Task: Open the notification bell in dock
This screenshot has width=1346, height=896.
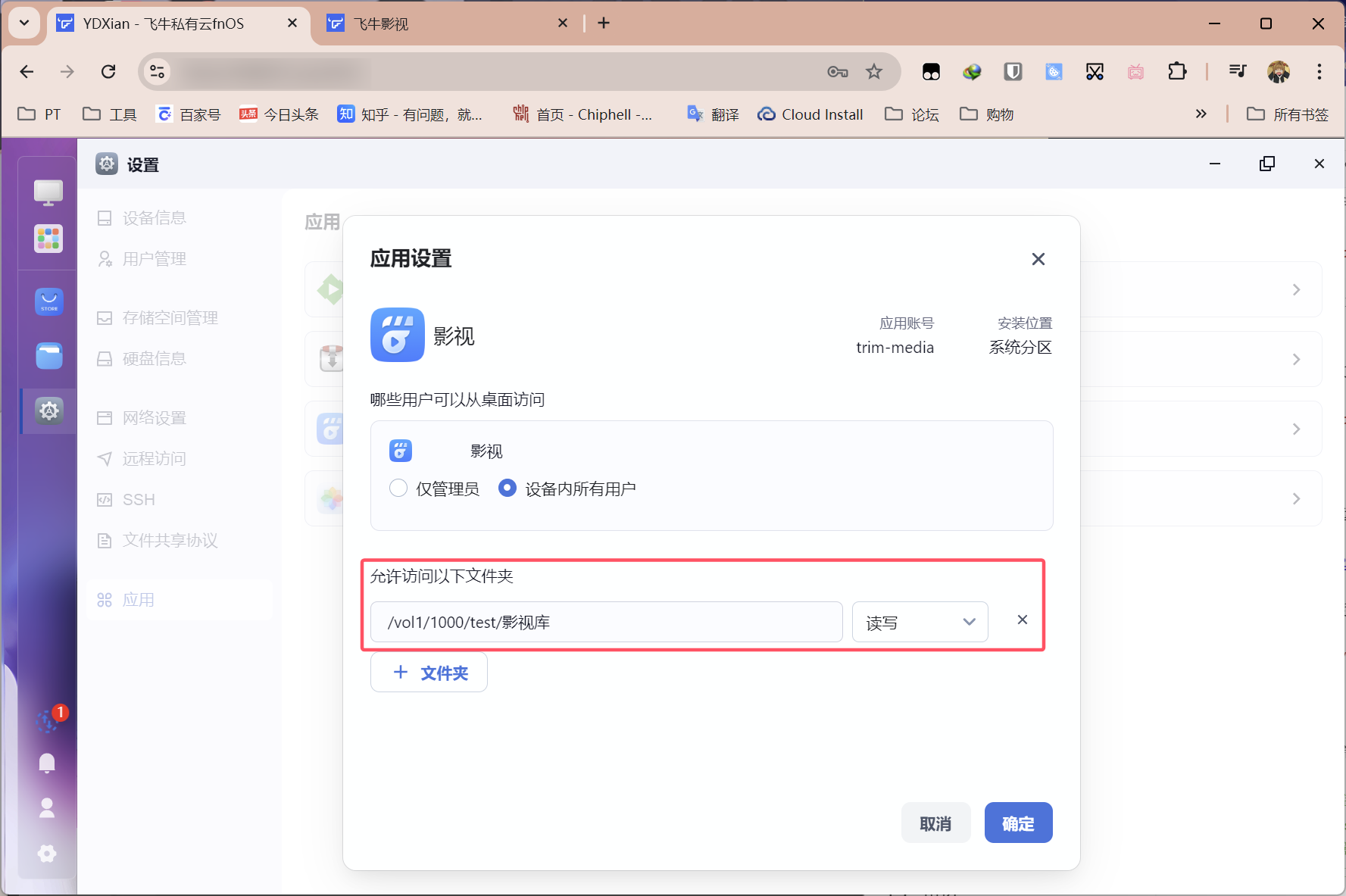Action: pos(47,763)
